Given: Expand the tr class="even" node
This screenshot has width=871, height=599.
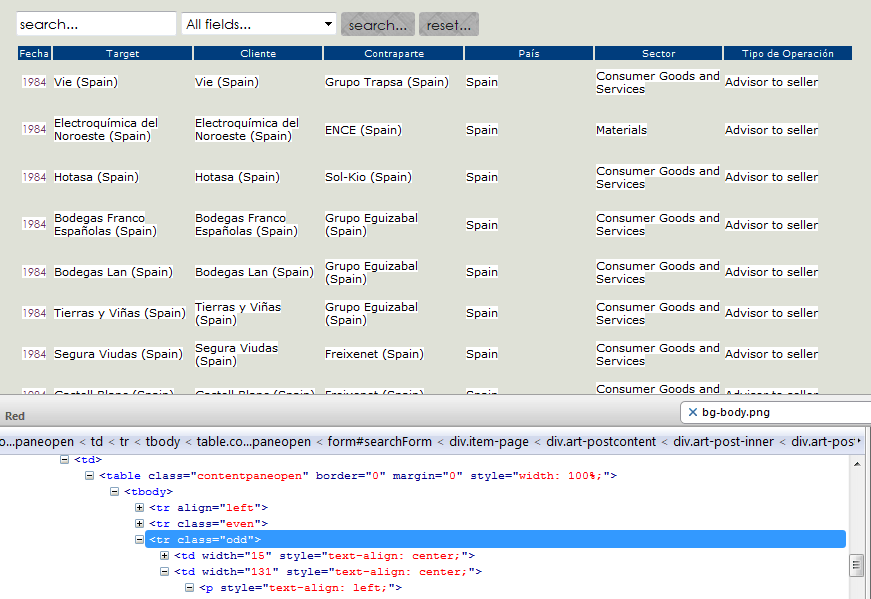Looking at the screenshot, I should coord(139,523).
